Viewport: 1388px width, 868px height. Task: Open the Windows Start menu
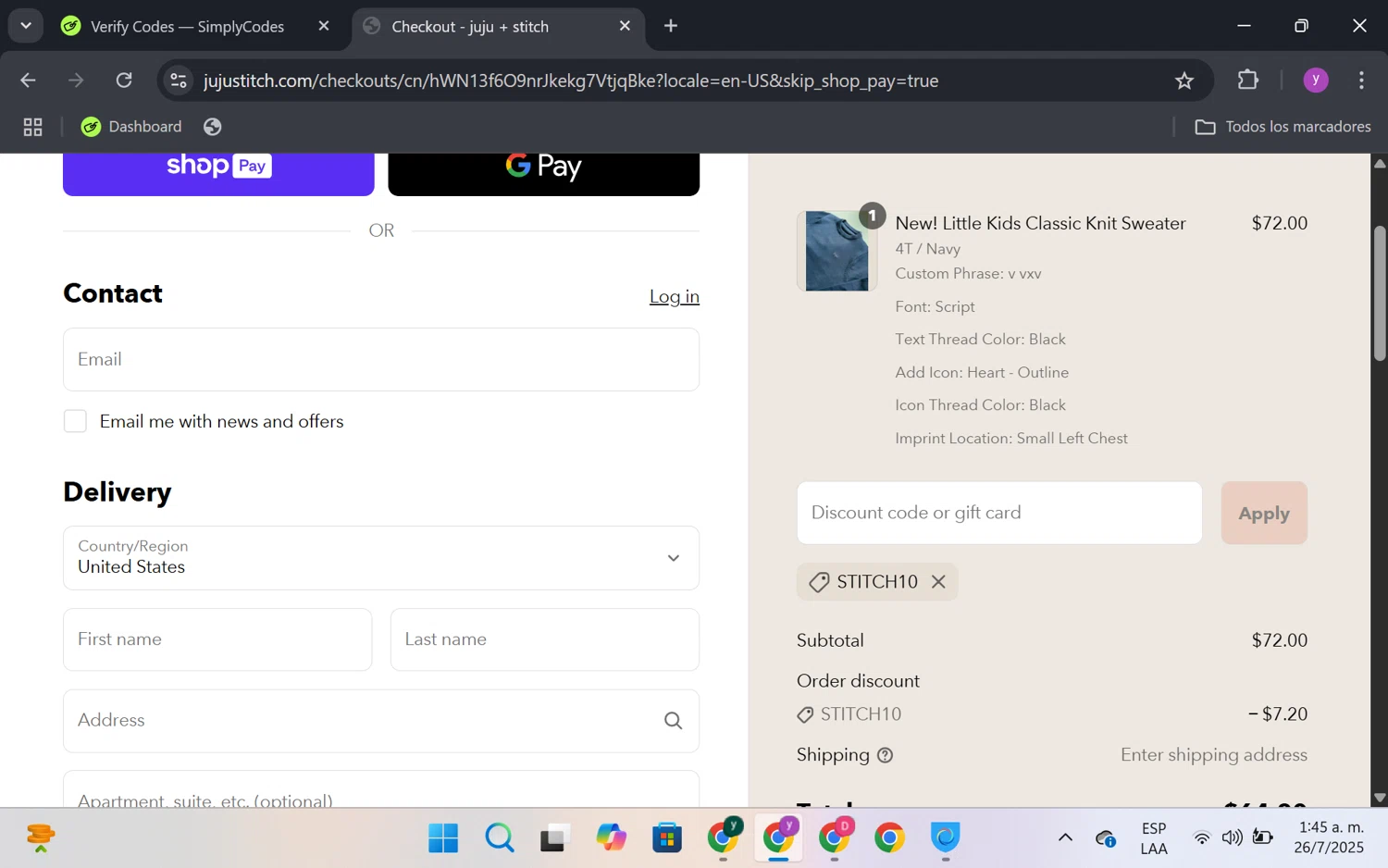(443, 838)
